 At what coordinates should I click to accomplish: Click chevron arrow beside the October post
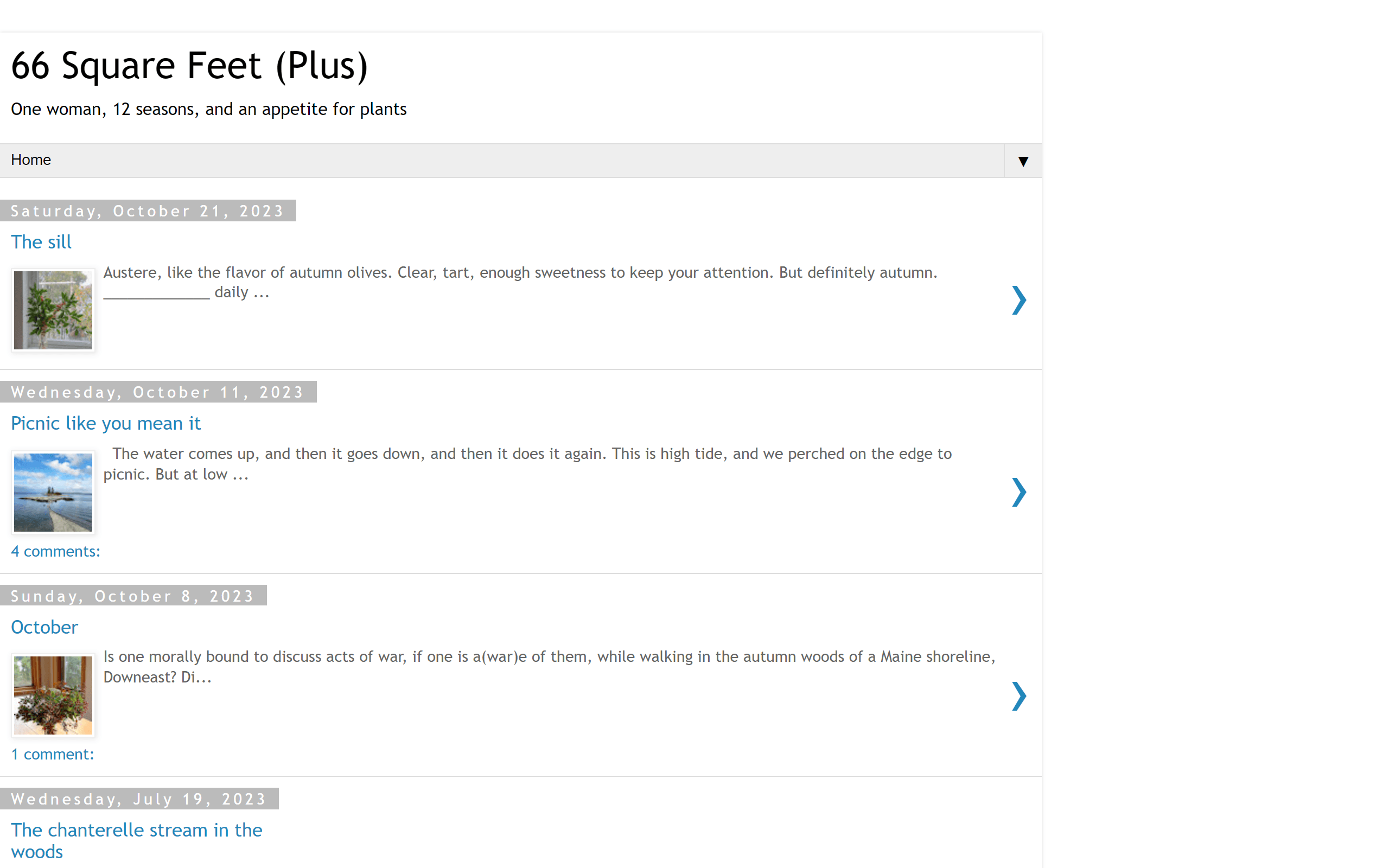pos(1018,696)
